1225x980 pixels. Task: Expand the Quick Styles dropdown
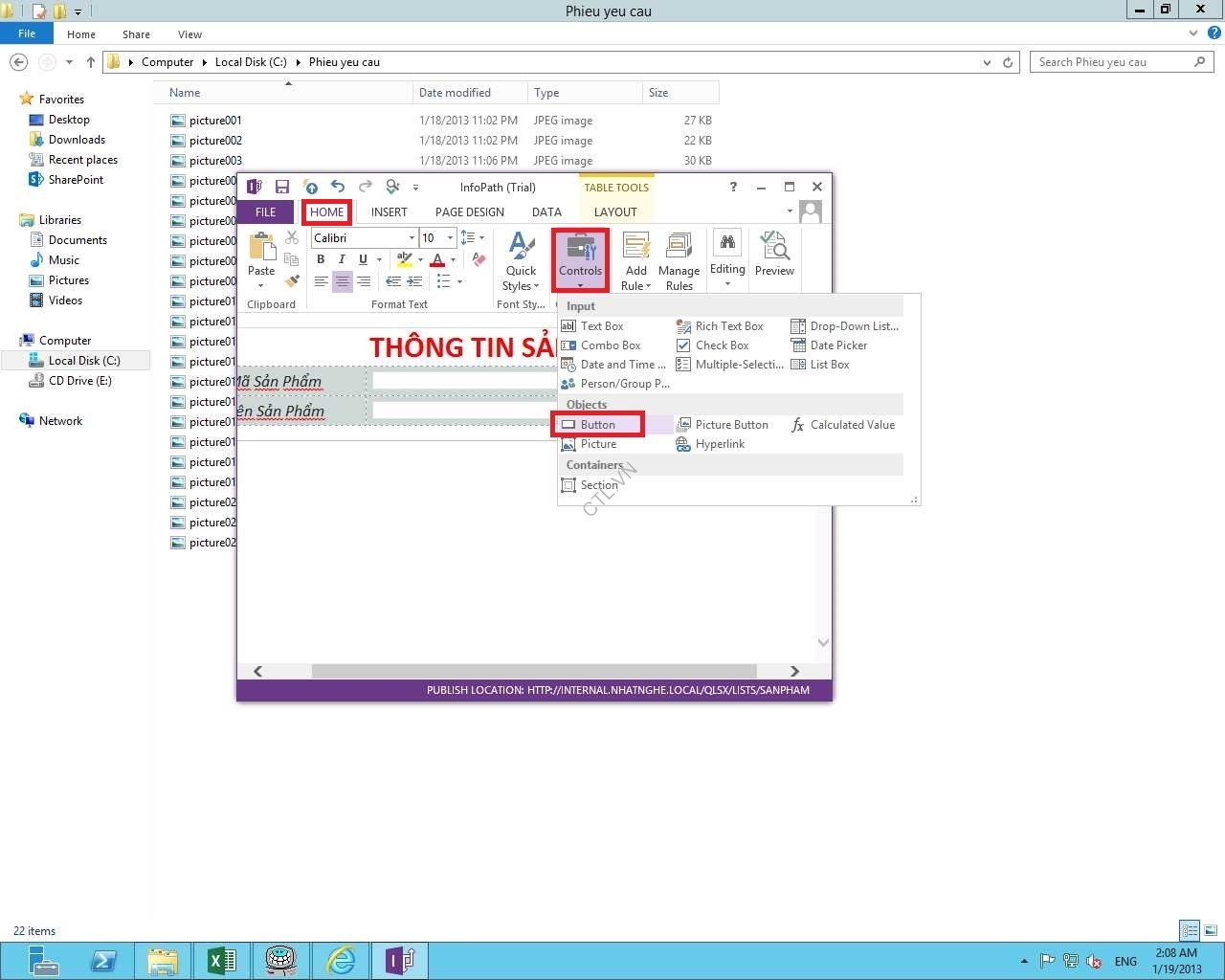point(521,260)
